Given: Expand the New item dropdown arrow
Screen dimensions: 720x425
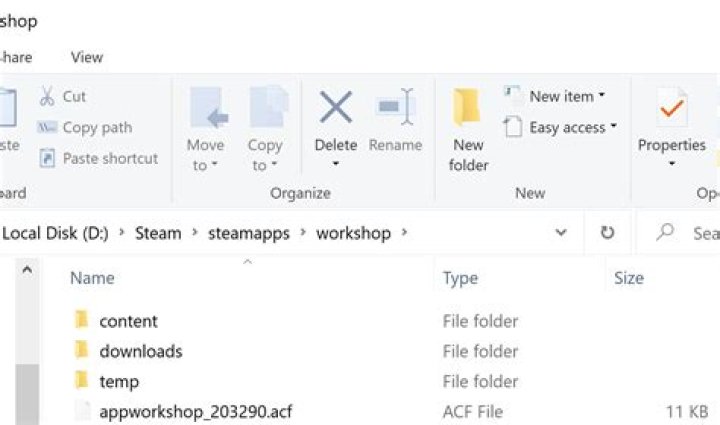Looking at the screenshot, I should [602, 95].
